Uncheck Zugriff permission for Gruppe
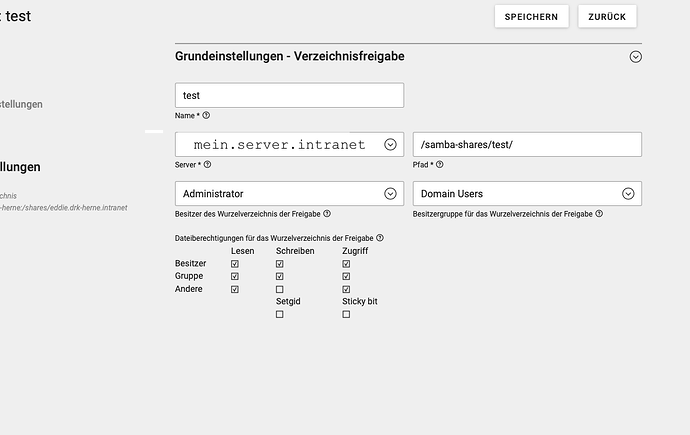690x435 pixels. (x=346, y=277)
